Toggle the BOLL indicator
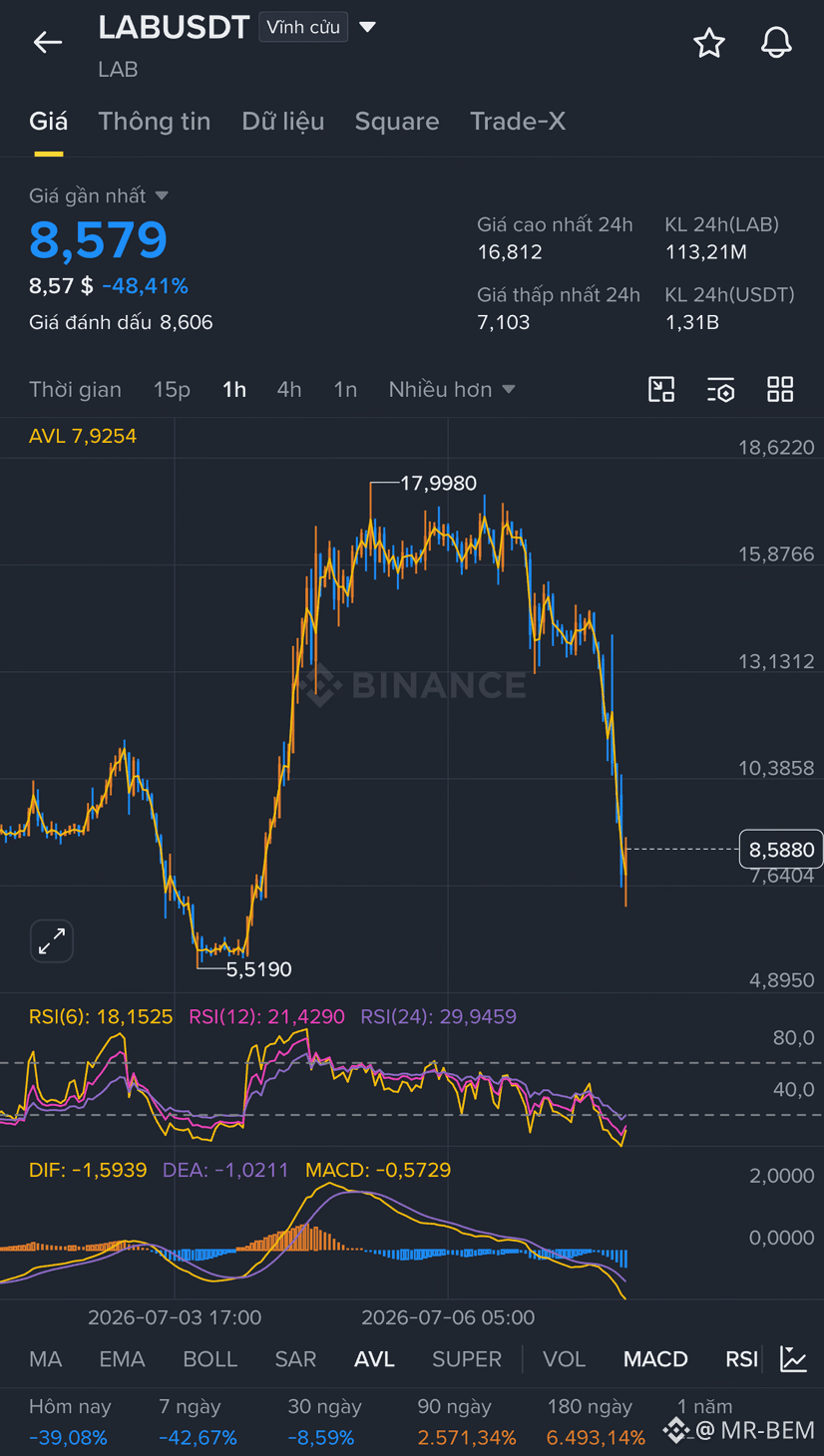This screenshot has width=824, height=1456. tap(209, 1359)
